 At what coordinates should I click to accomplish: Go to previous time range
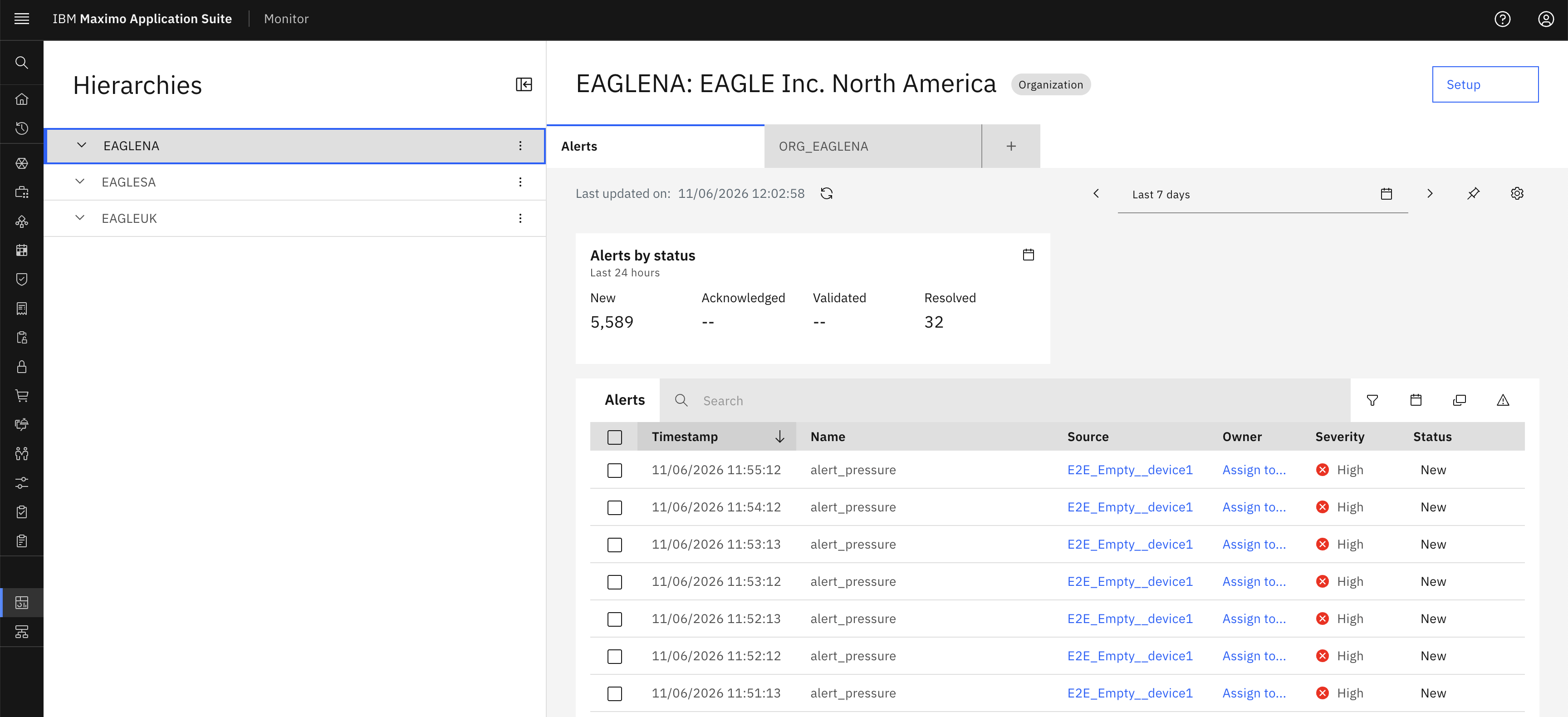(1096, 194)
